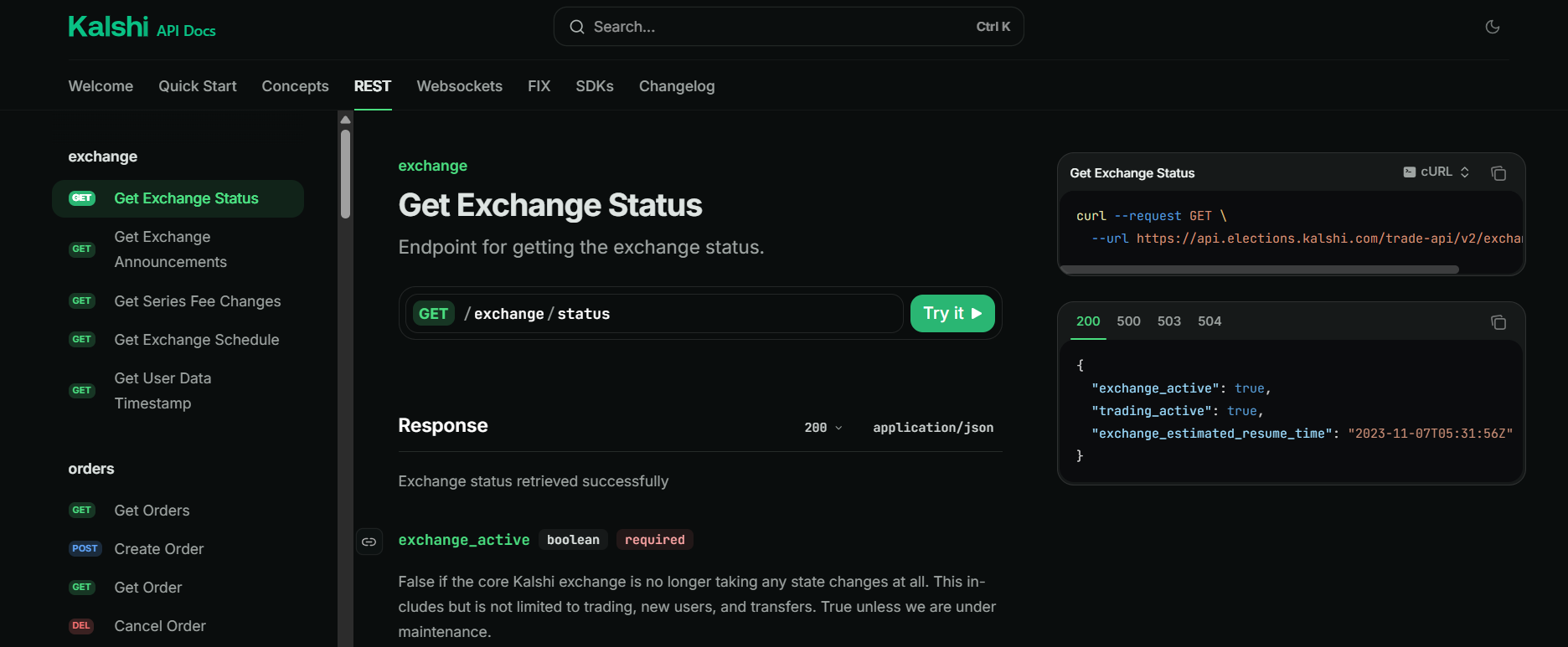Select the REST tab
Viewport: 1568px width, 647px height.
coord(373,86)
